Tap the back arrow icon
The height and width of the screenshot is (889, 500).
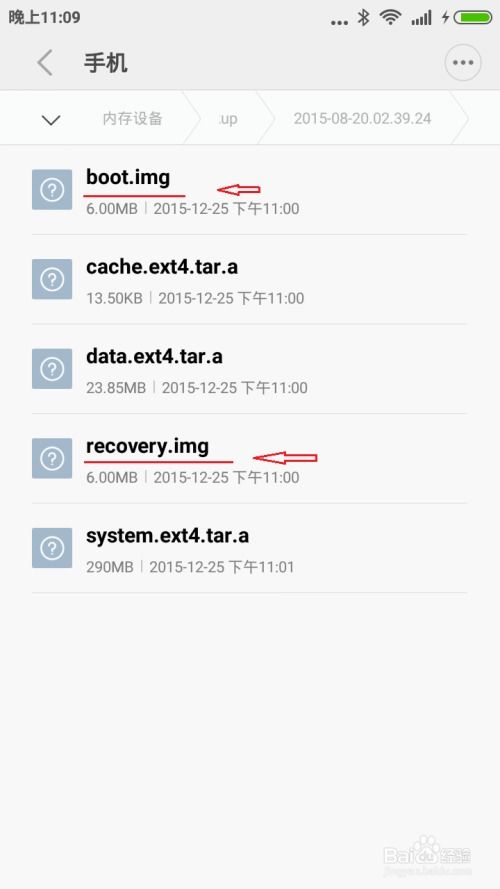click(x=45, y=62)
